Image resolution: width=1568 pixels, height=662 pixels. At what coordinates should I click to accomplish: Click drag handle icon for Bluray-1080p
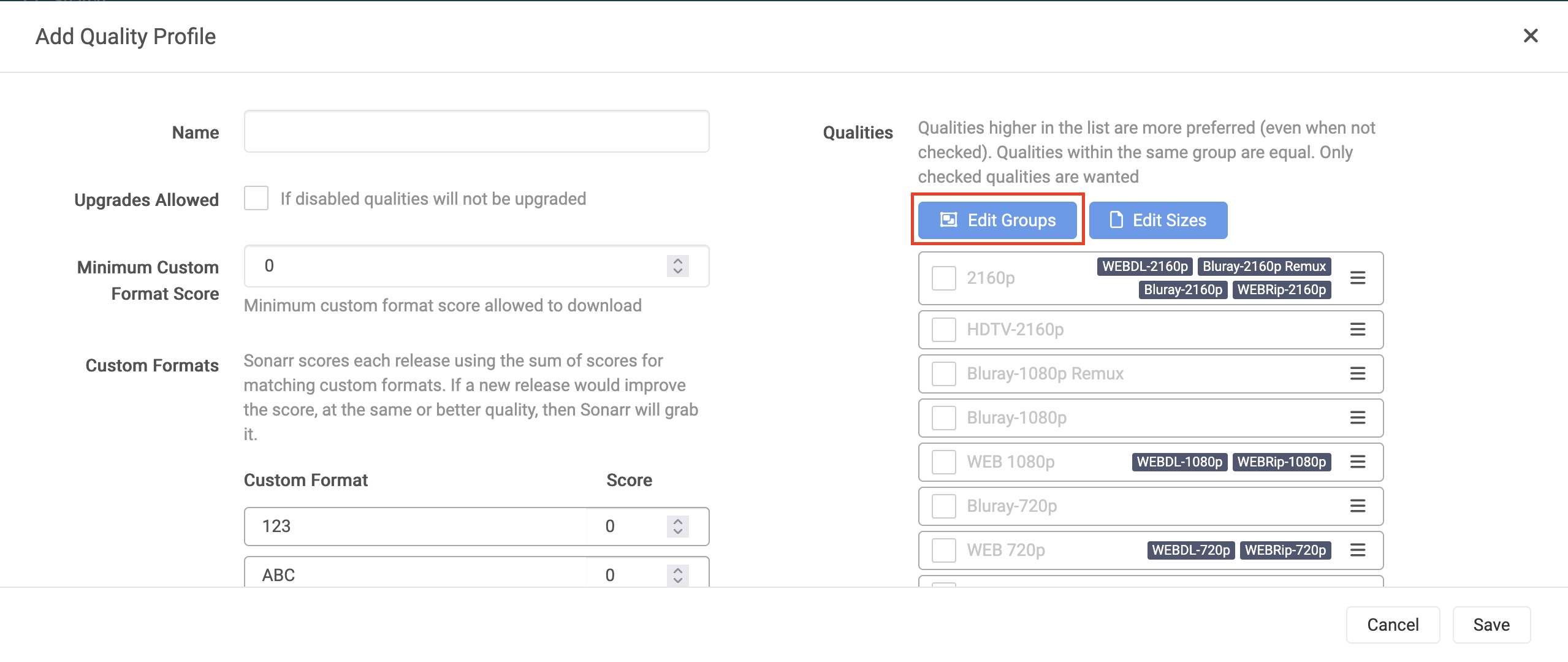click(x=1357, y=417)
